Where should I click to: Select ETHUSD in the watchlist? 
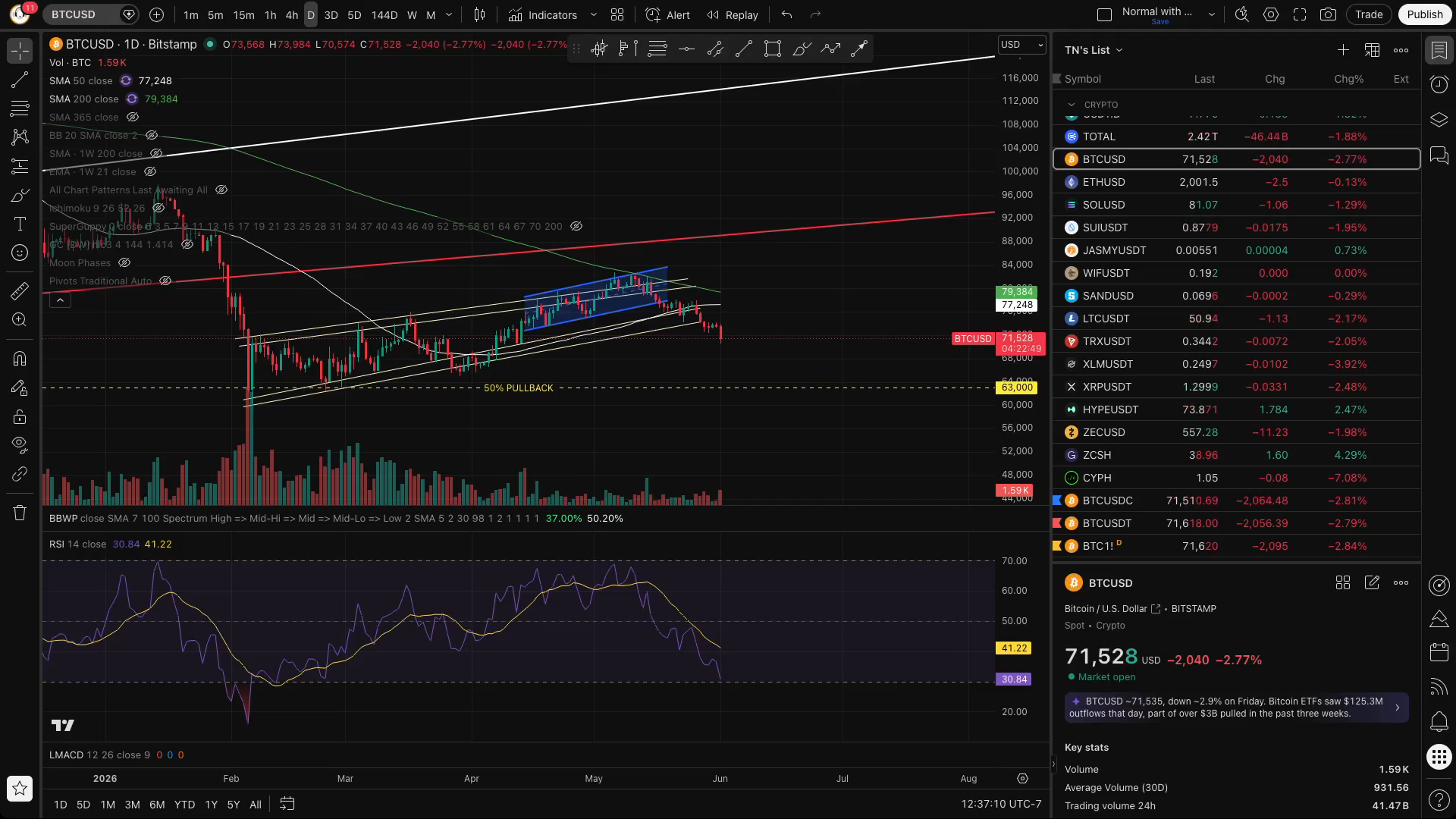[1236, 182]
